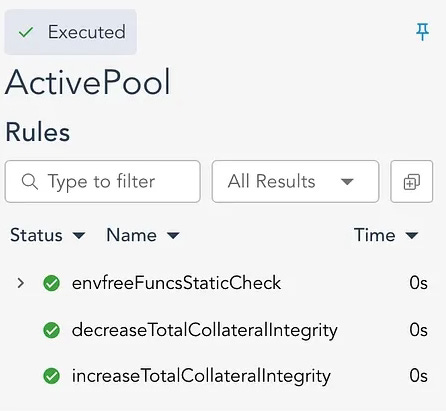The height and width of the screenshot is (411, 446).
Task: Sort by the Name column arrow
Action: pyautogui.click(x=173, y=236)
